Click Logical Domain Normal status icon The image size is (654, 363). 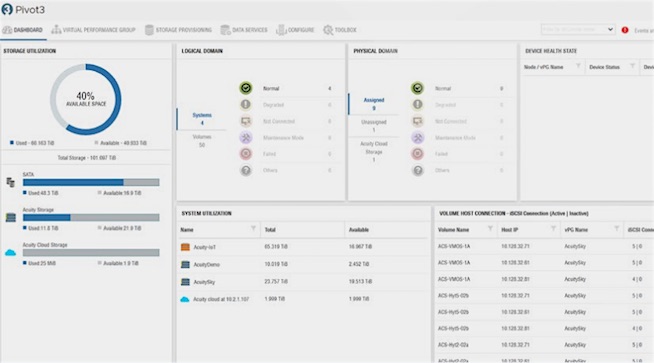[246, 88]
